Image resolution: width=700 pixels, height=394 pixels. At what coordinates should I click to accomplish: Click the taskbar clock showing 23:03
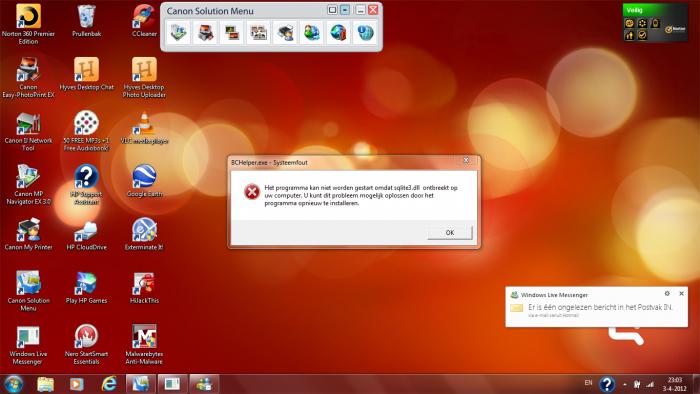pos(675,384)
